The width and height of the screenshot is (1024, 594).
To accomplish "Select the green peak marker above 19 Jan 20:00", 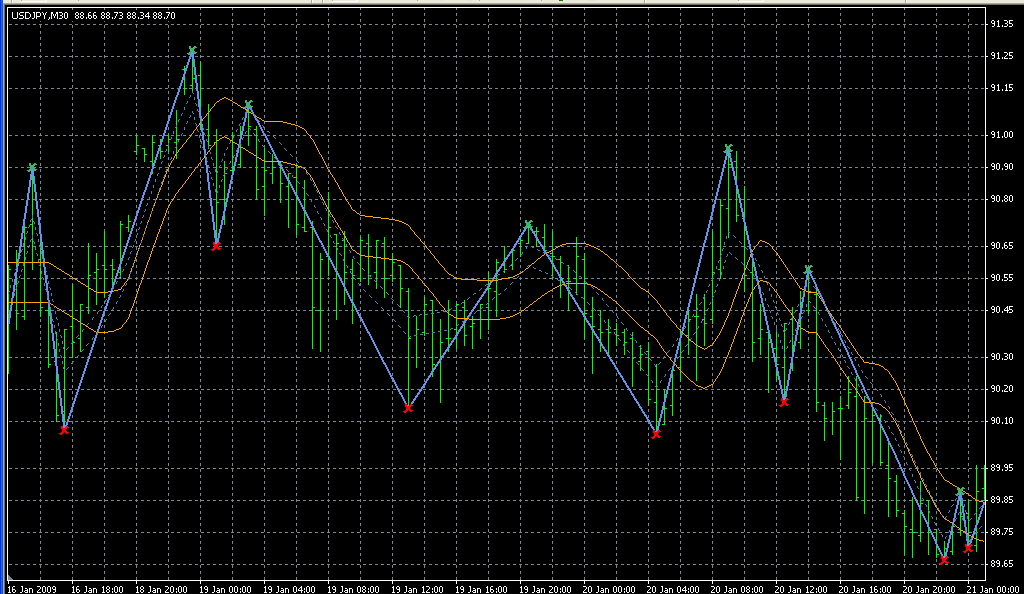I will [x=529, y=225].
